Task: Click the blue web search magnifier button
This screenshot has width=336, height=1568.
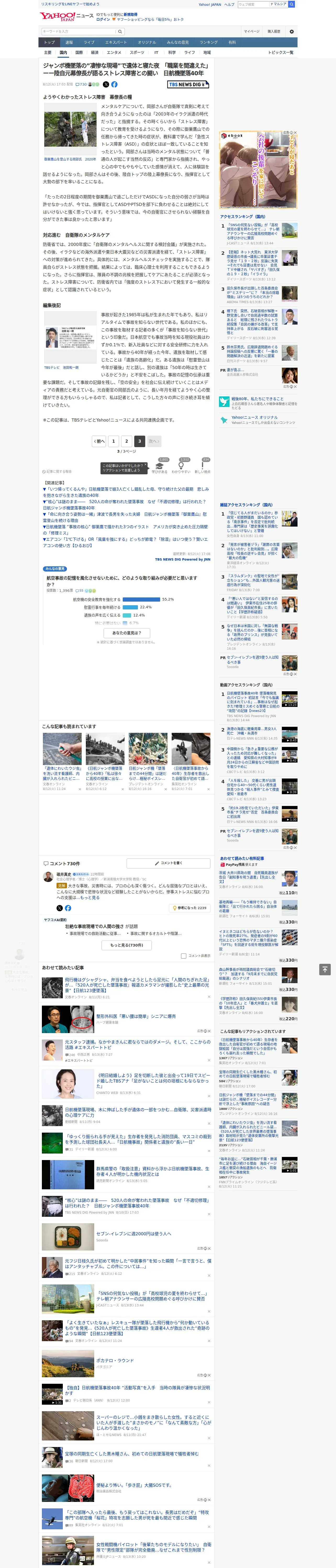Action: [x=292, y=4]
